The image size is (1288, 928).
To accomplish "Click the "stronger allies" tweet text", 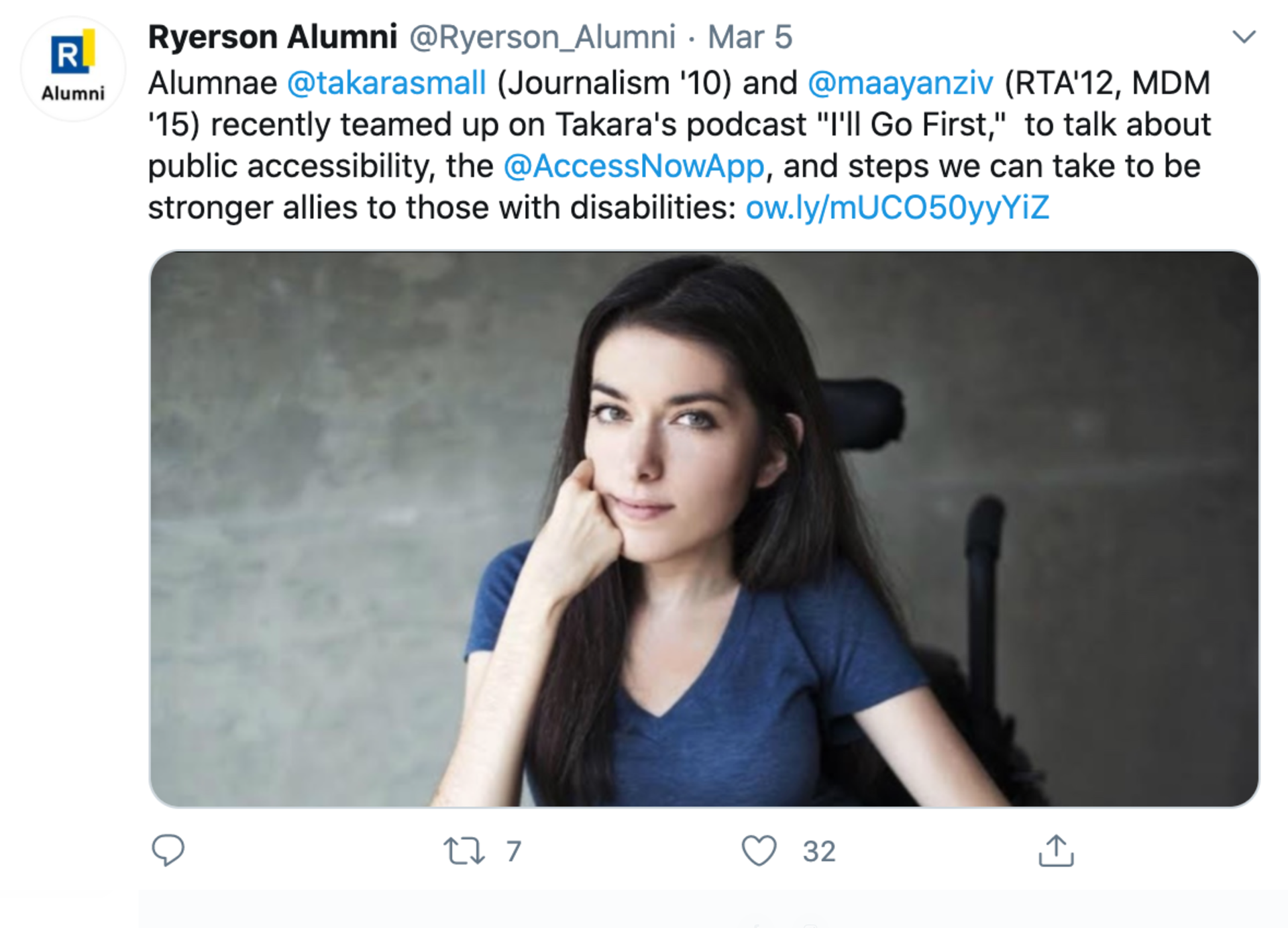I will pos(252,208).
